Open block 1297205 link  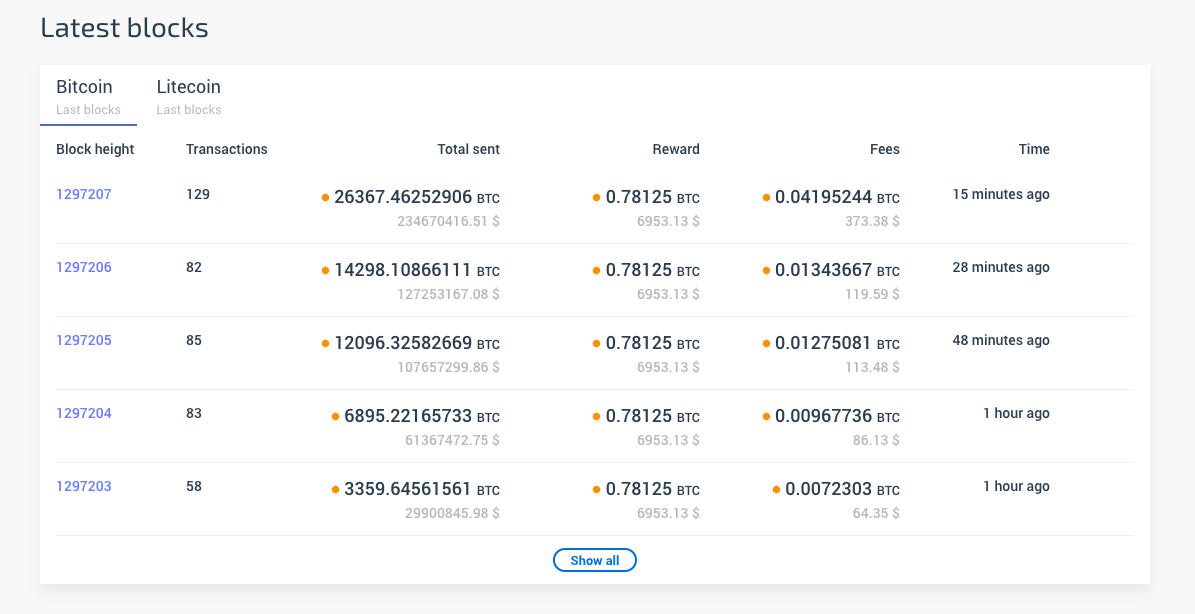coord(84,341)
